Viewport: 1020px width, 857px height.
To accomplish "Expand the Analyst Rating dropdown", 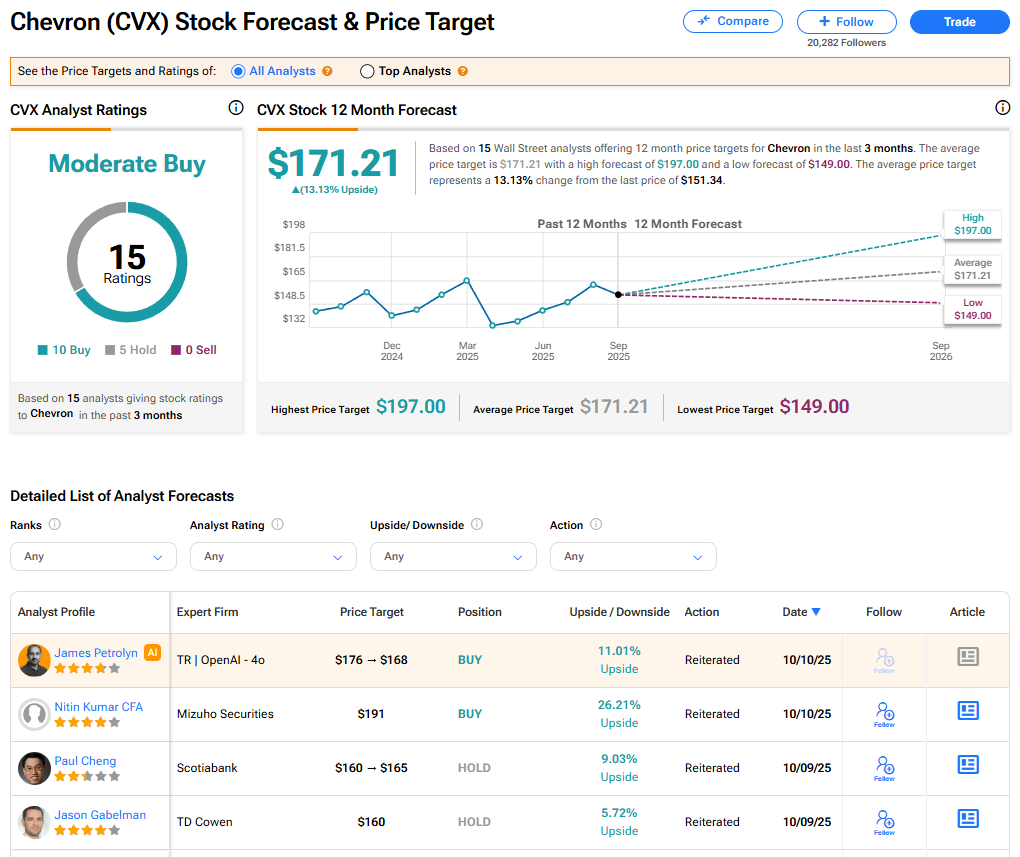I will 273,556.
